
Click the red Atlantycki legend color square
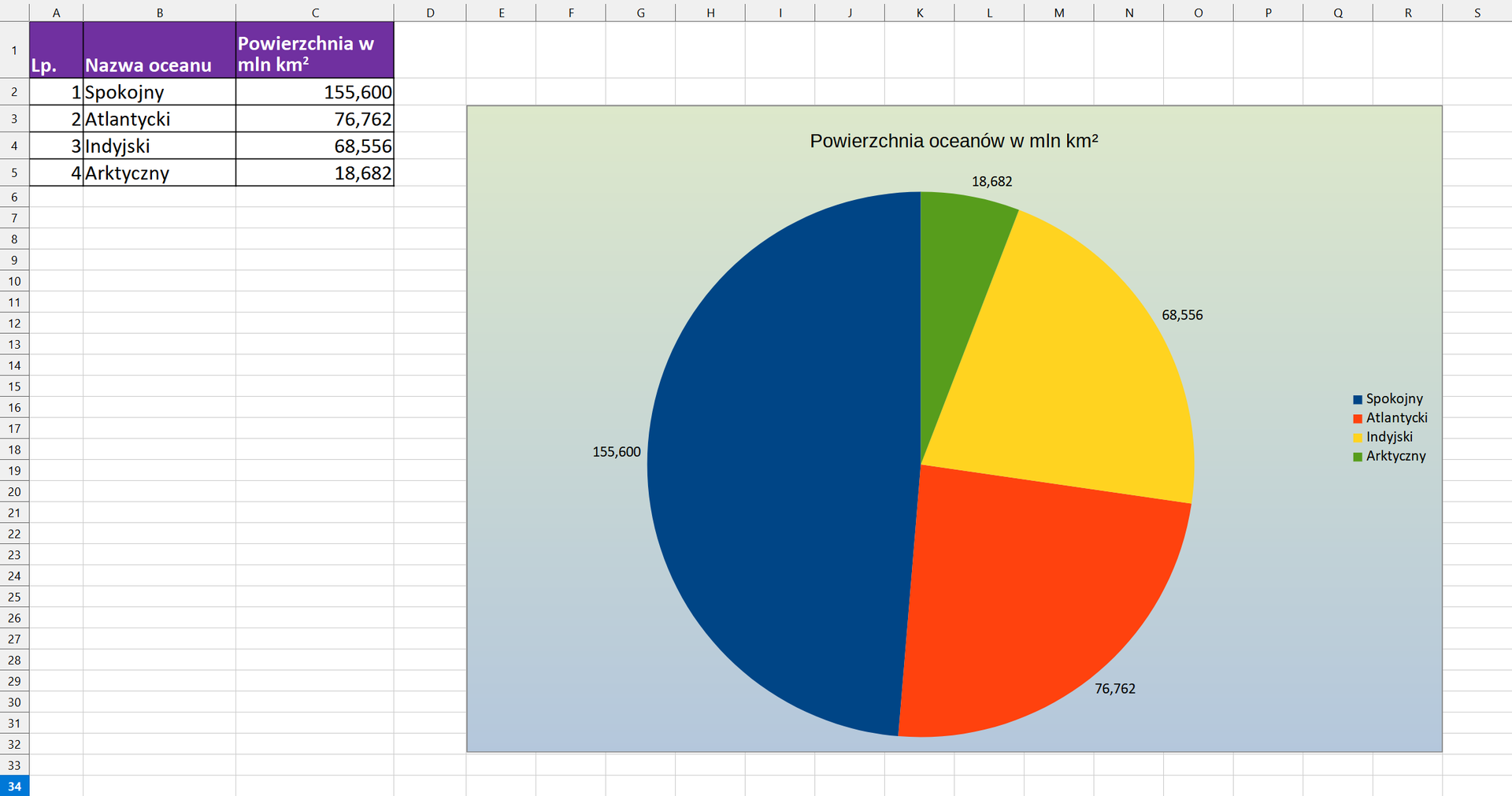click(x=1358, y=419)
